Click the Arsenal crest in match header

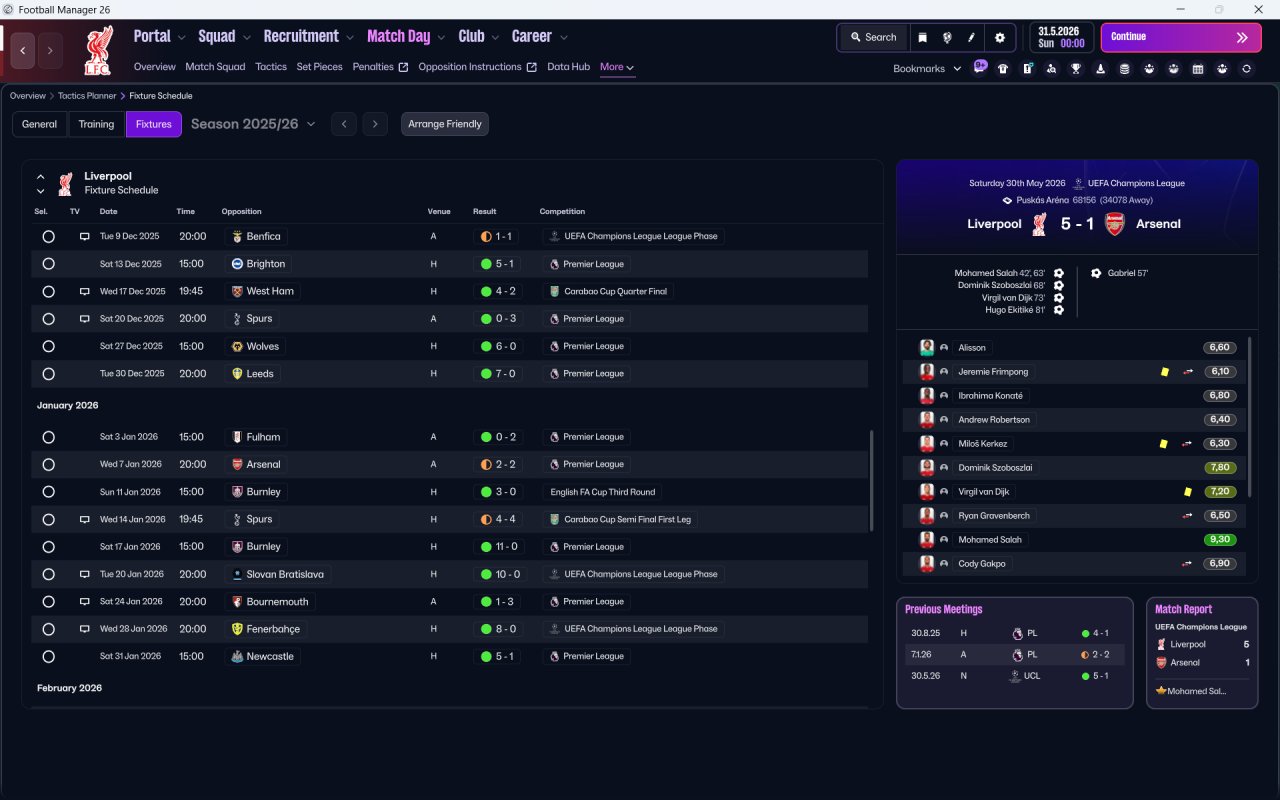1115,224
